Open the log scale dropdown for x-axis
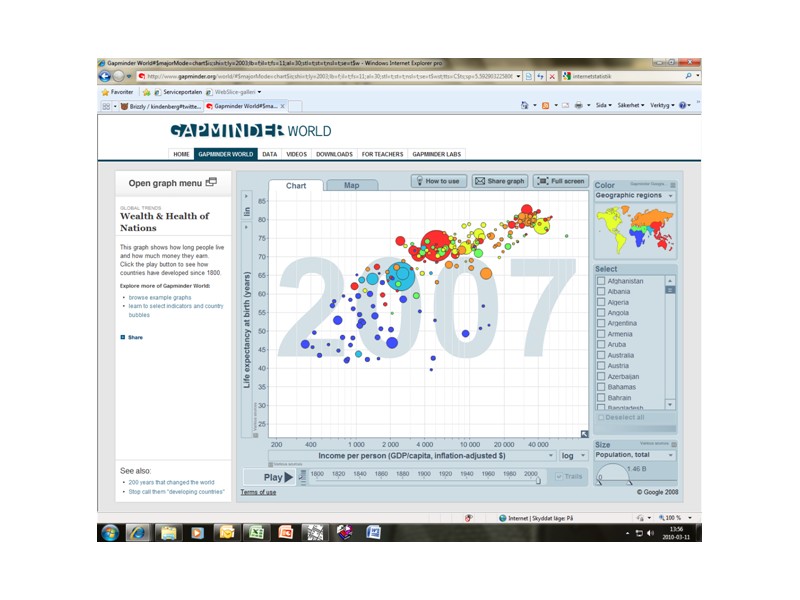This screenshot has width=800, height=600. pos(573,456)
